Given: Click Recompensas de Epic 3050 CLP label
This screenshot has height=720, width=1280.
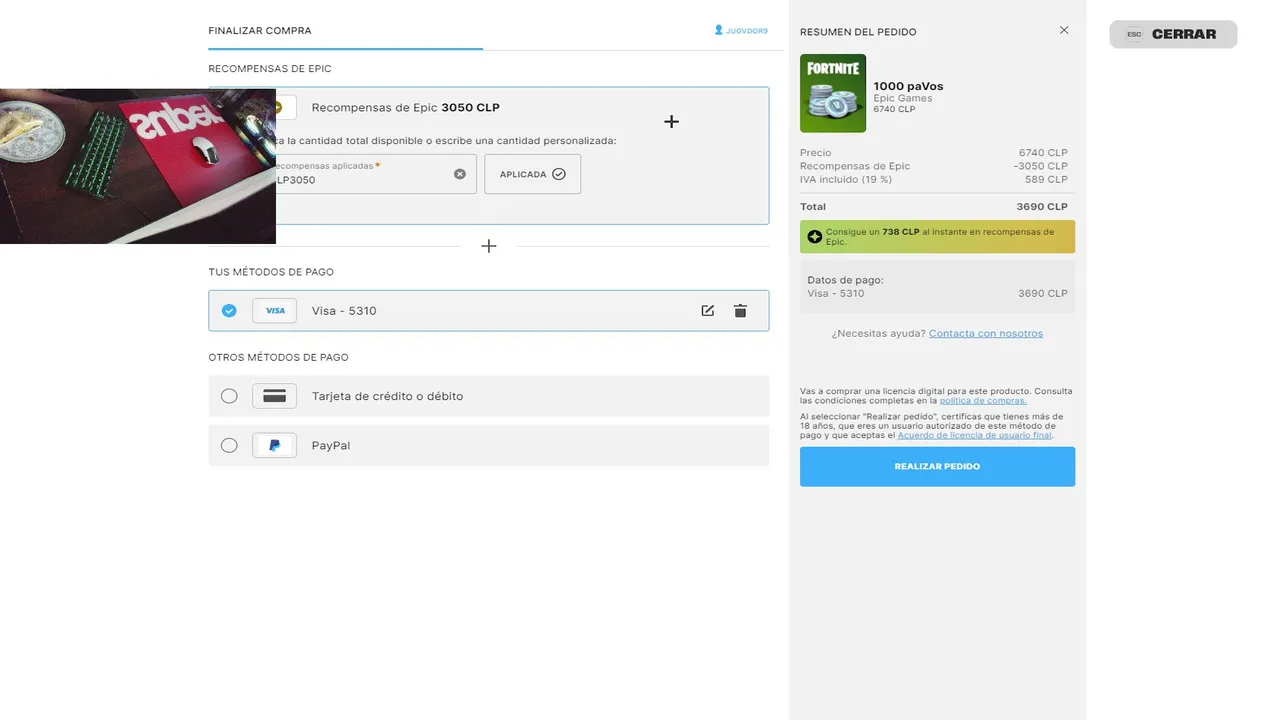Looking at the screenshot, I should 405,108.
